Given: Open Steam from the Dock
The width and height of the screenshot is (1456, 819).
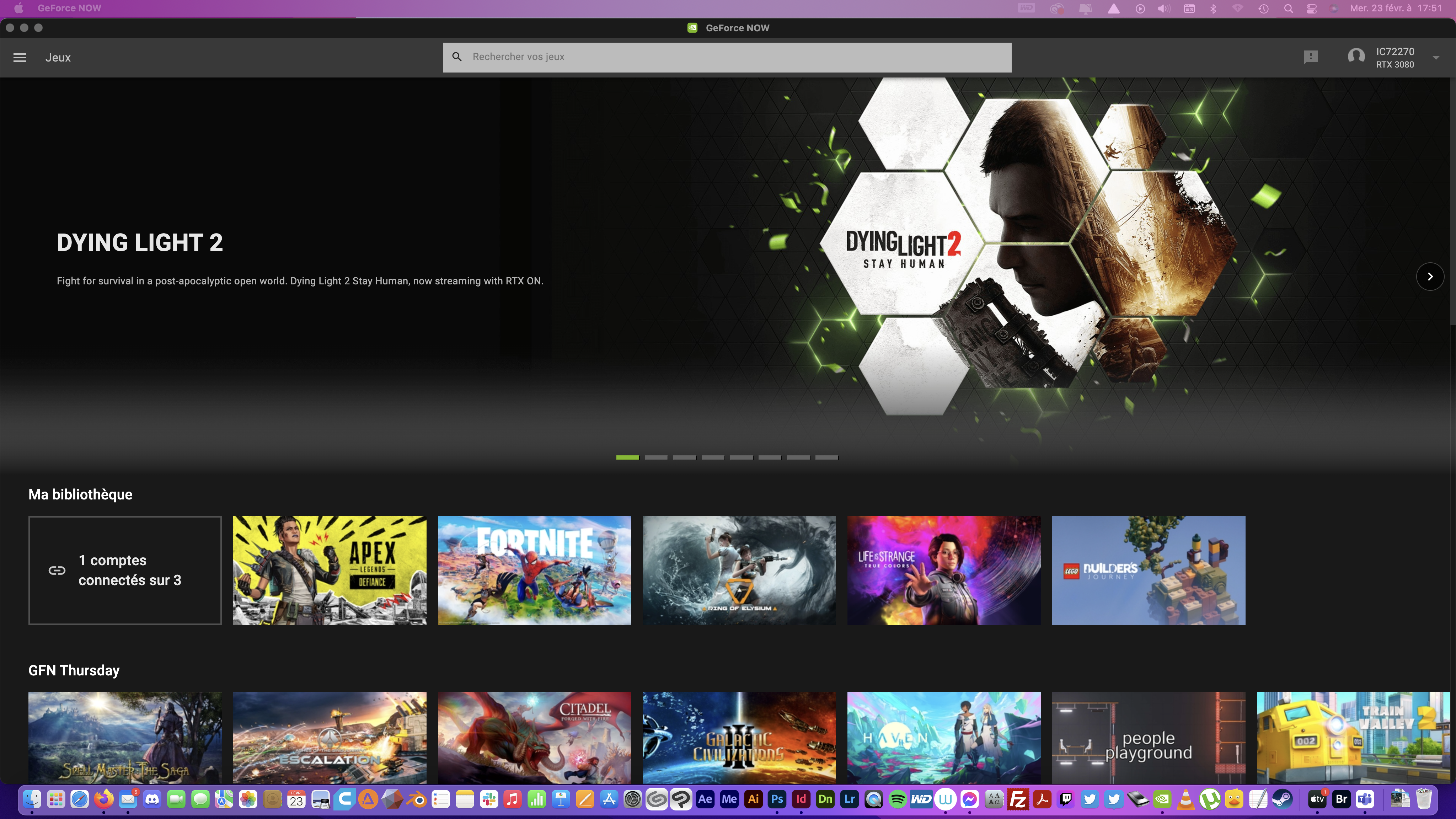Looking at the screenshot, I should click(1282, 799).
